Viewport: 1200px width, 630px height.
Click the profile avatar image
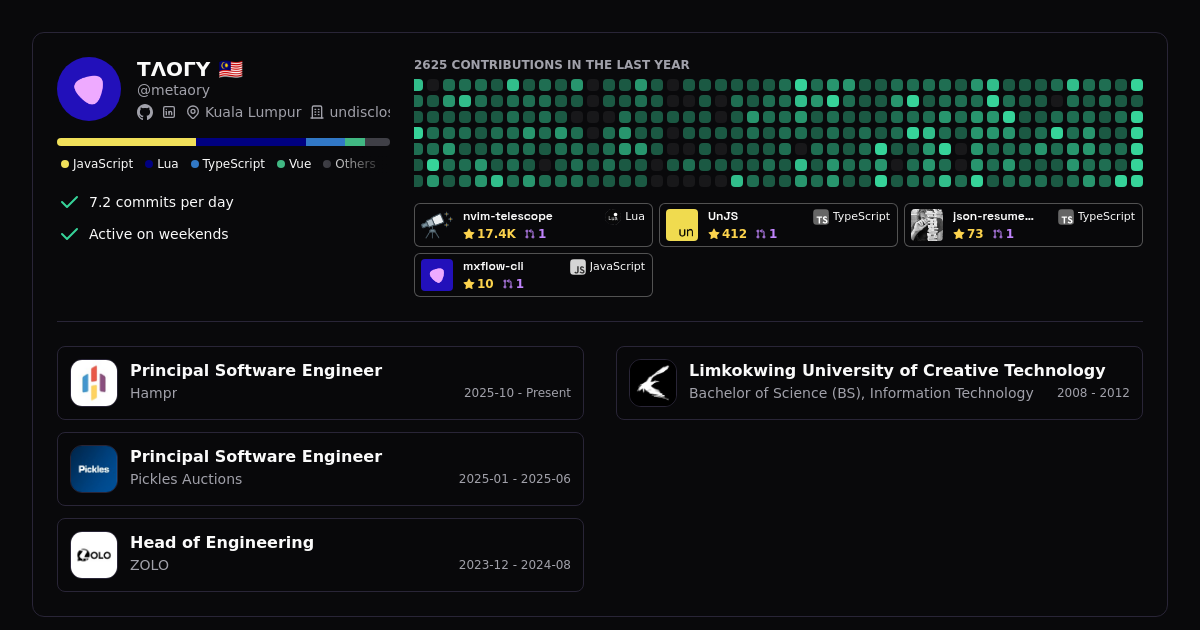click(x=89, y=89)
